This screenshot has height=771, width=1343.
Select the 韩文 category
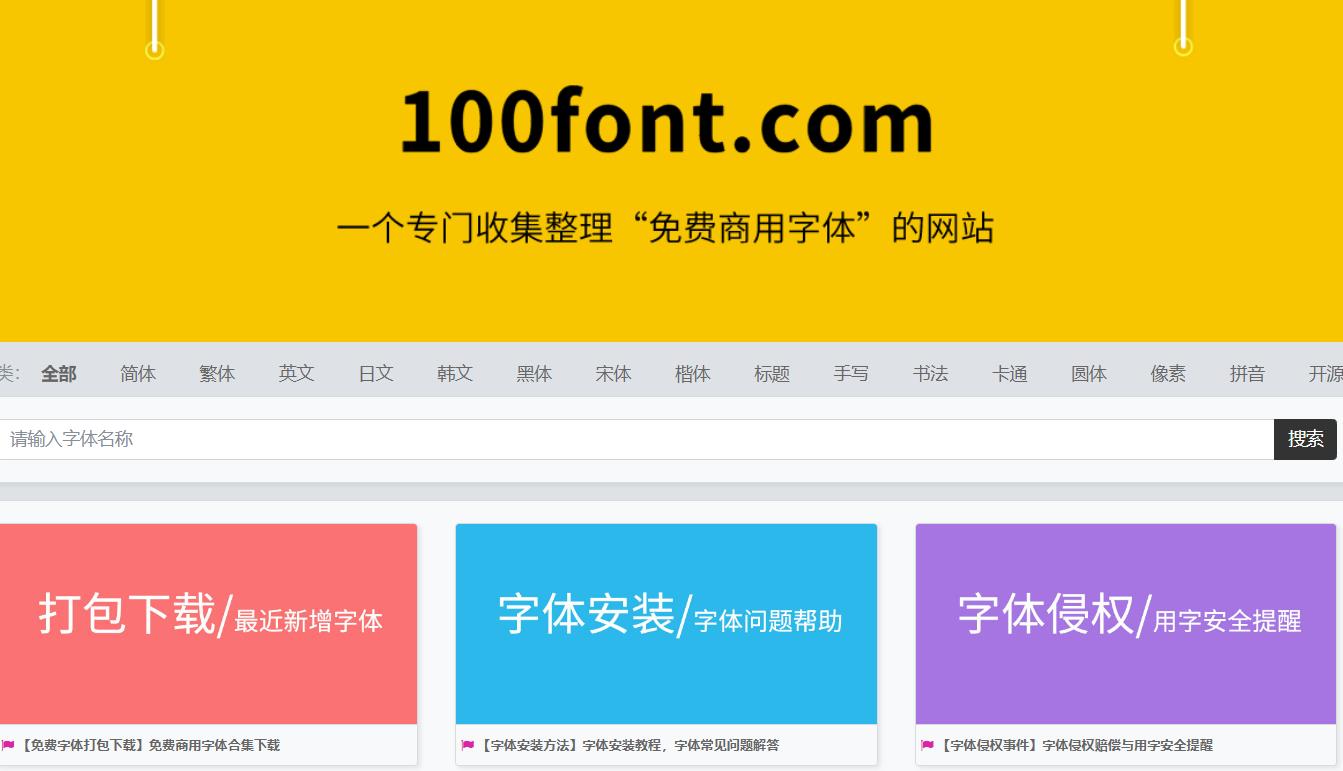click(x=454, y=373)
